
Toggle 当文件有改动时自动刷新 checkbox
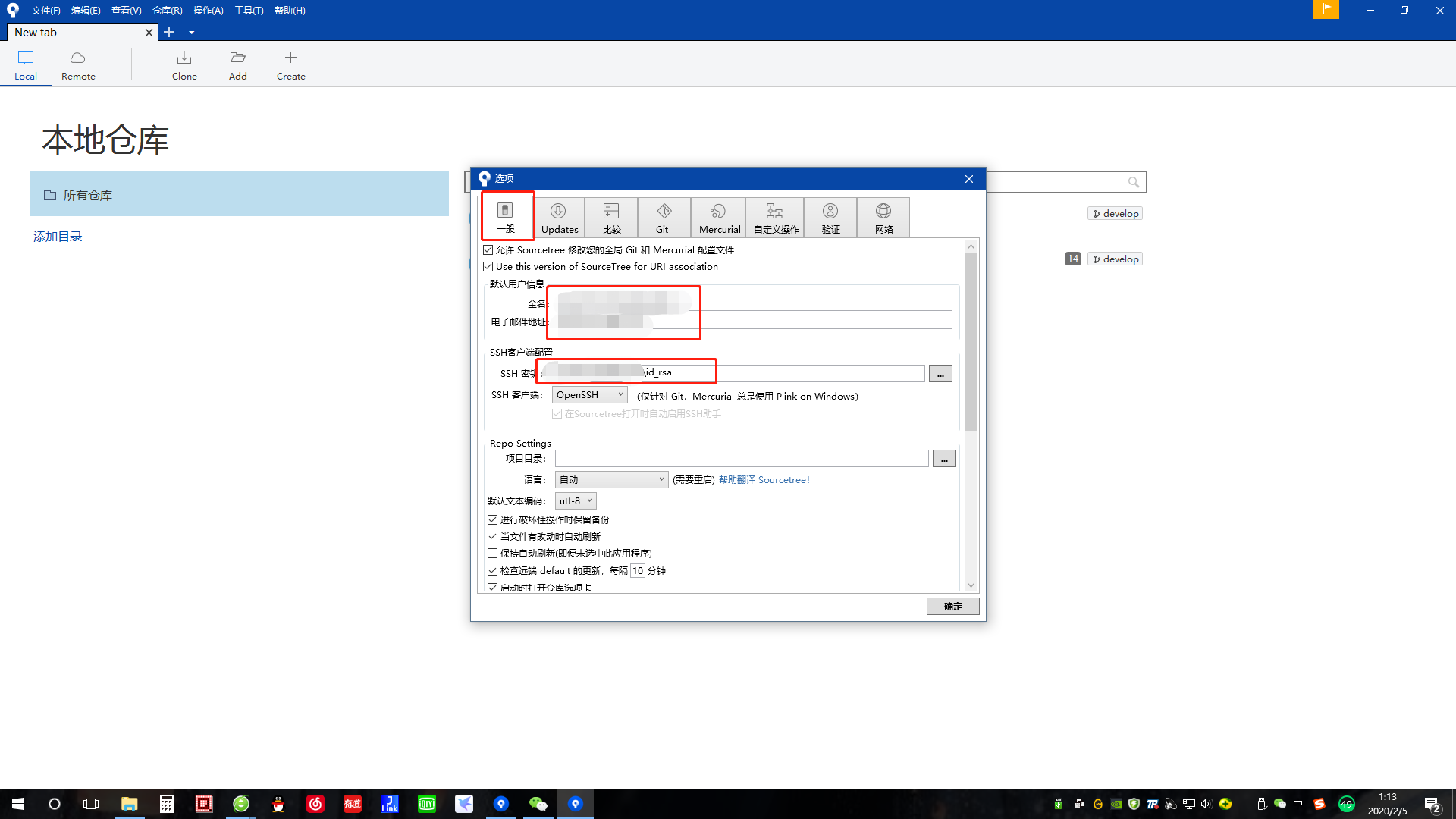[x=493, y=537]
